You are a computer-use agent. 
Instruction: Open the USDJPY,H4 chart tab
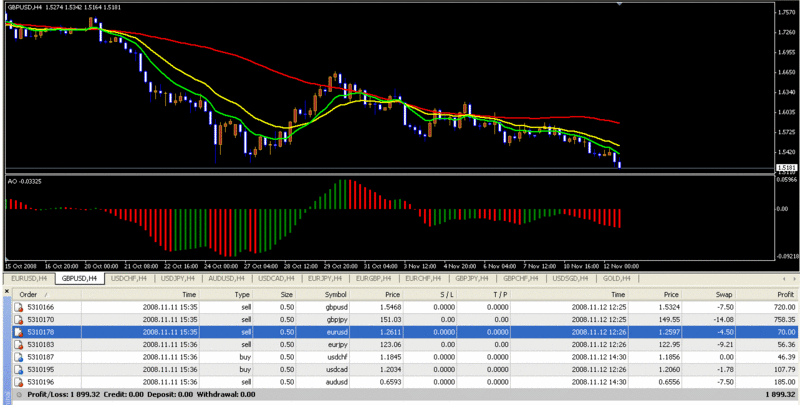178,279
